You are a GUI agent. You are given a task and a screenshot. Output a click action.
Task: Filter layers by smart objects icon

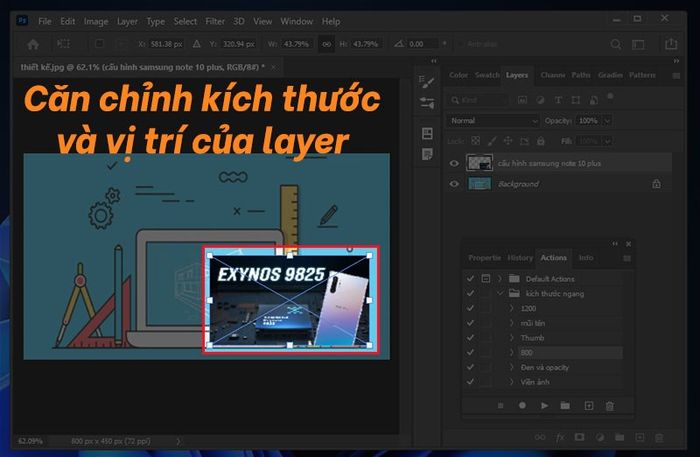click(x=594, y=100)
